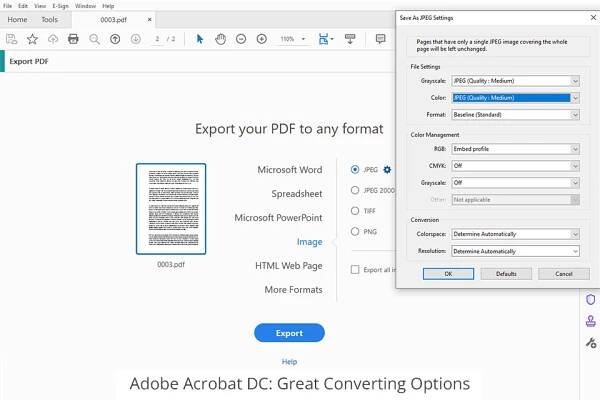Bookmark the file with the star icon
600x400 pixels.
click(32, 39)
